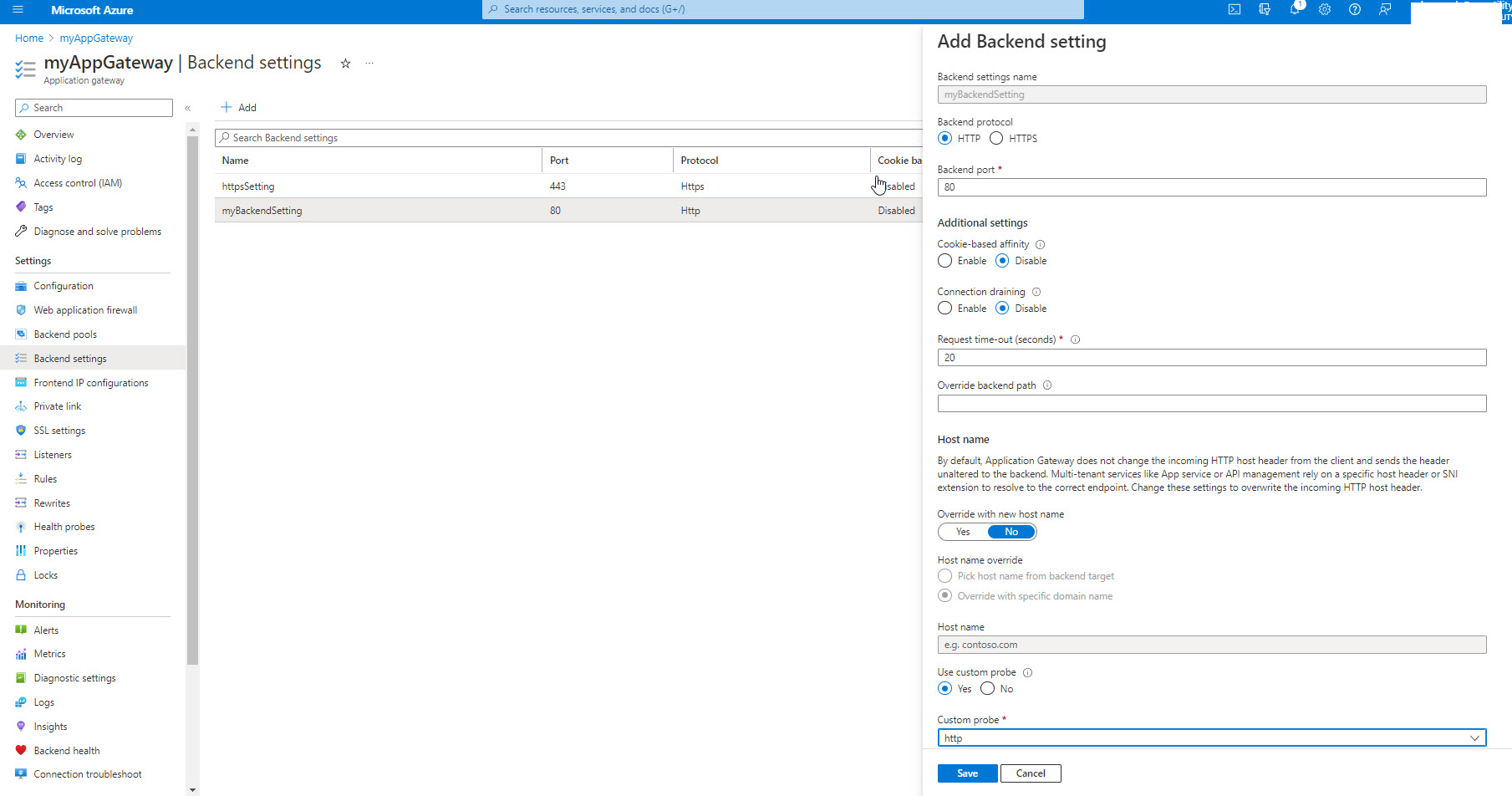Favorite this page with the star icon
Screen dimensions: 1512x796
click(x=345, y=64)
